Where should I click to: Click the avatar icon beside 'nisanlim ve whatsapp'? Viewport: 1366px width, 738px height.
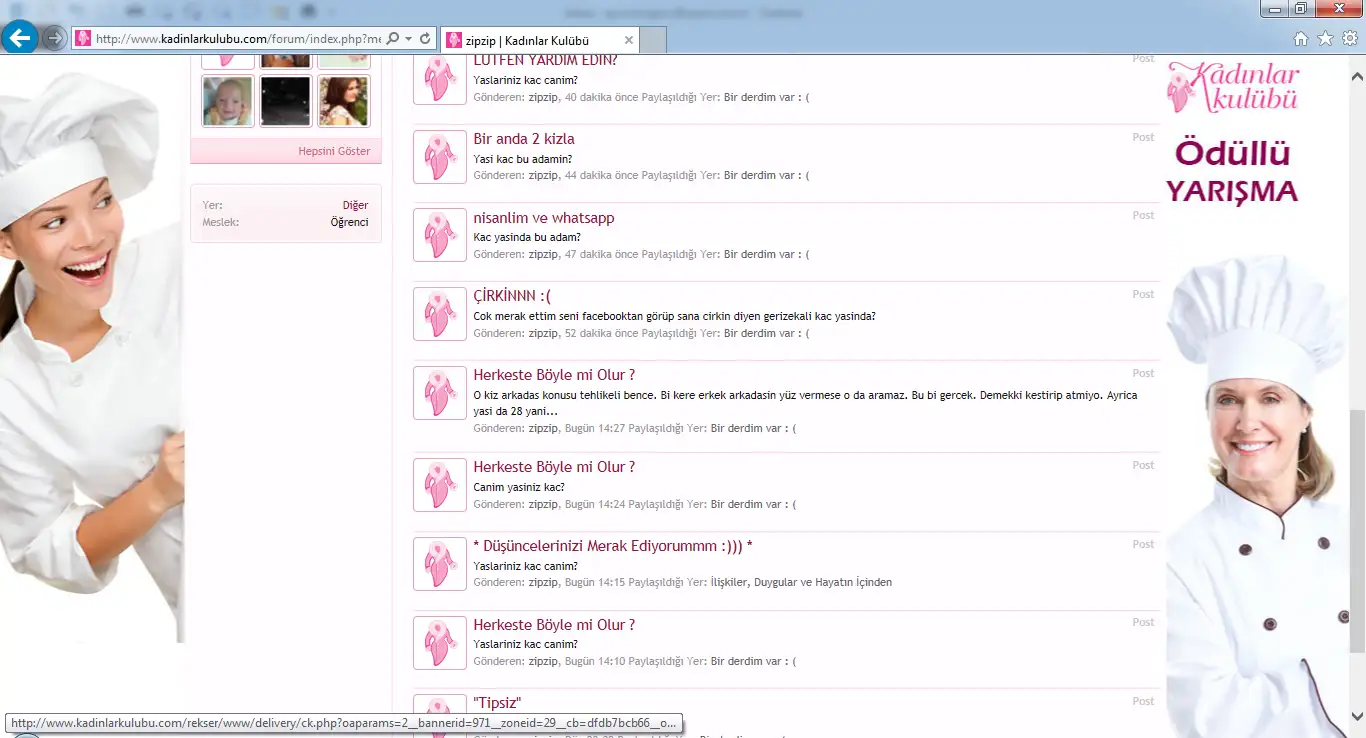click(440, 235)
